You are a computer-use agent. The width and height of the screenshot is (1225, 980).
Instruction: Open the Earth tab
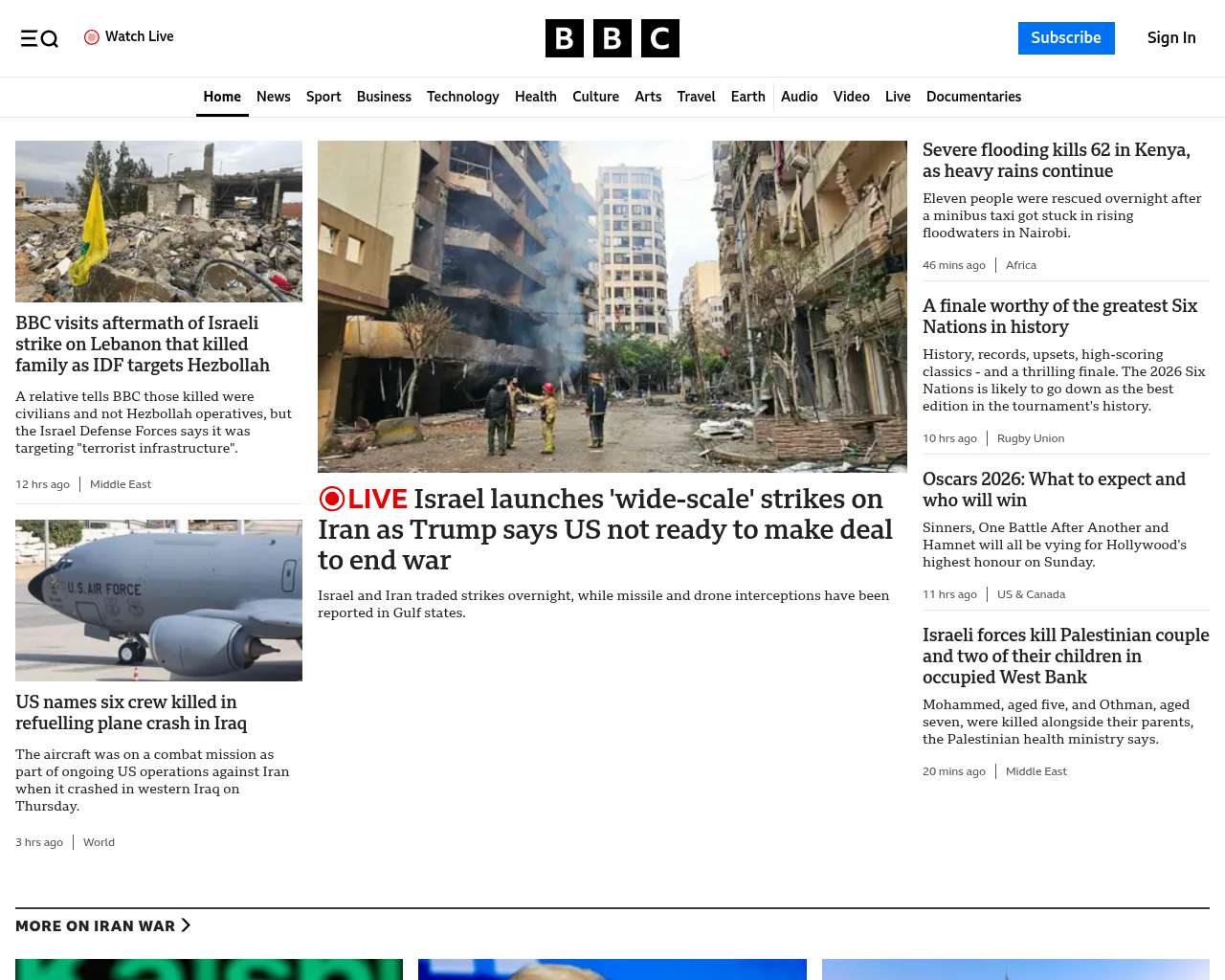pos(748,97)
